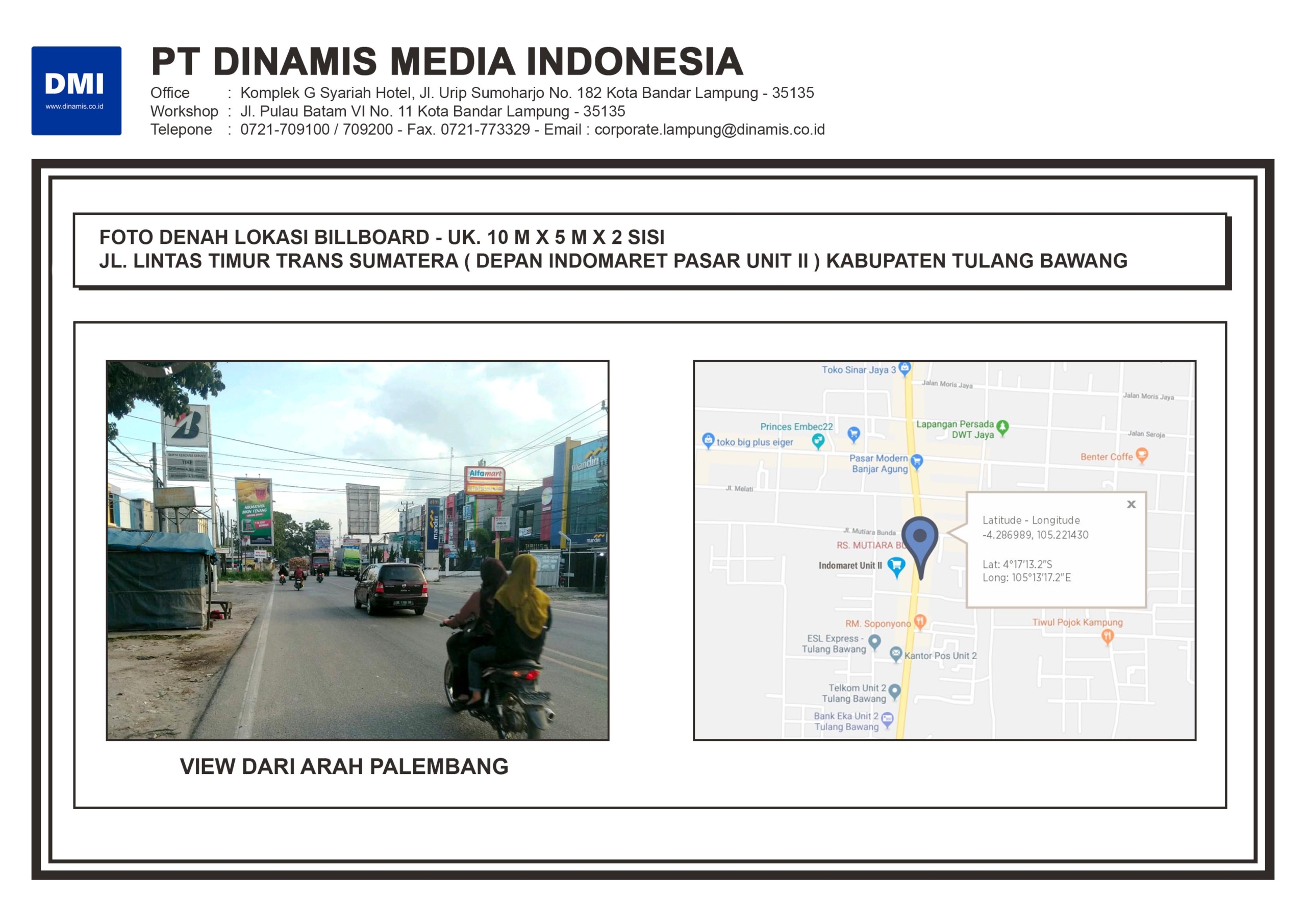Close the Latitude - Longitude popup
The image size is (1306, 924).
coord(1131,504)
